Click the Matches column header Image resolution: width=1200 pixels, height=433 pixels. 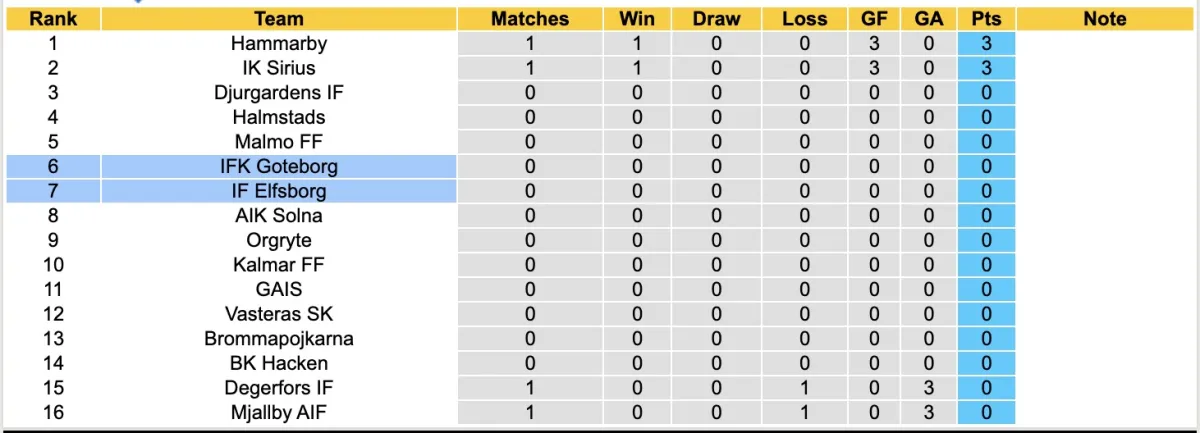coord(530,19)
